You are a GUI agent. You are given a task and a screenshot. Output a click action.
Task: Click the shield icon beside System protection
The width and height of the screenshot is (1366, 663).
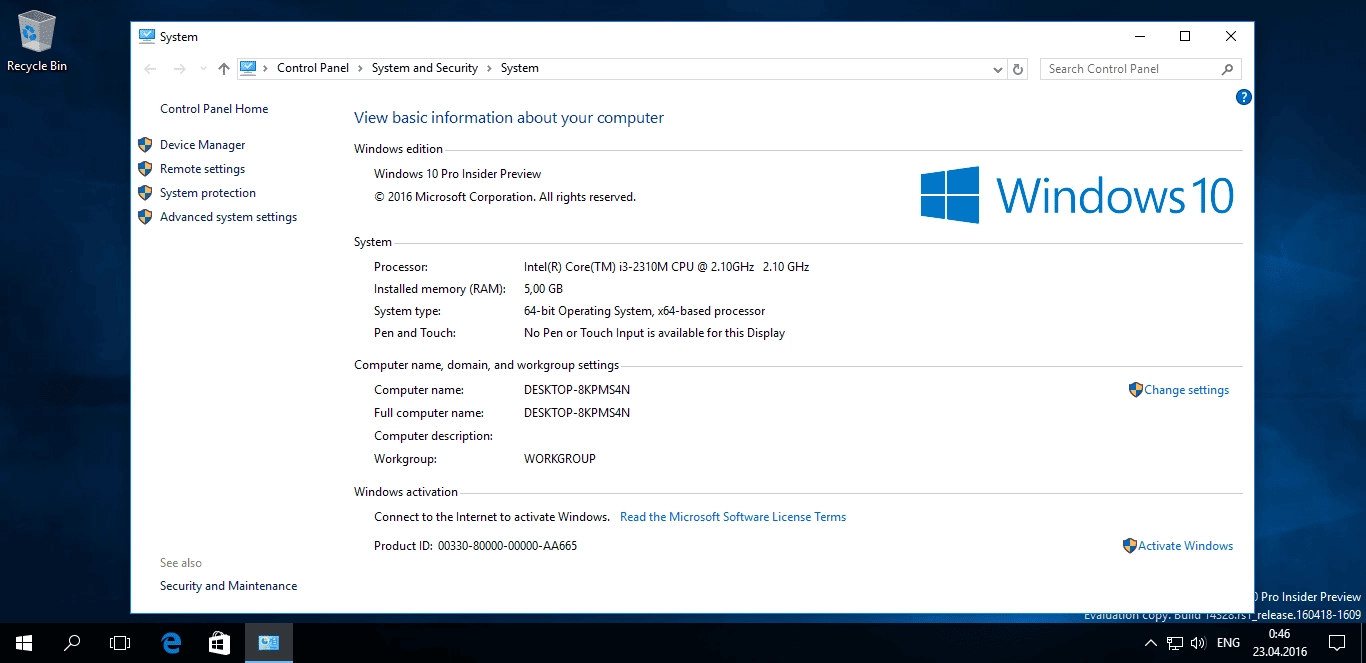coord(145,193)
